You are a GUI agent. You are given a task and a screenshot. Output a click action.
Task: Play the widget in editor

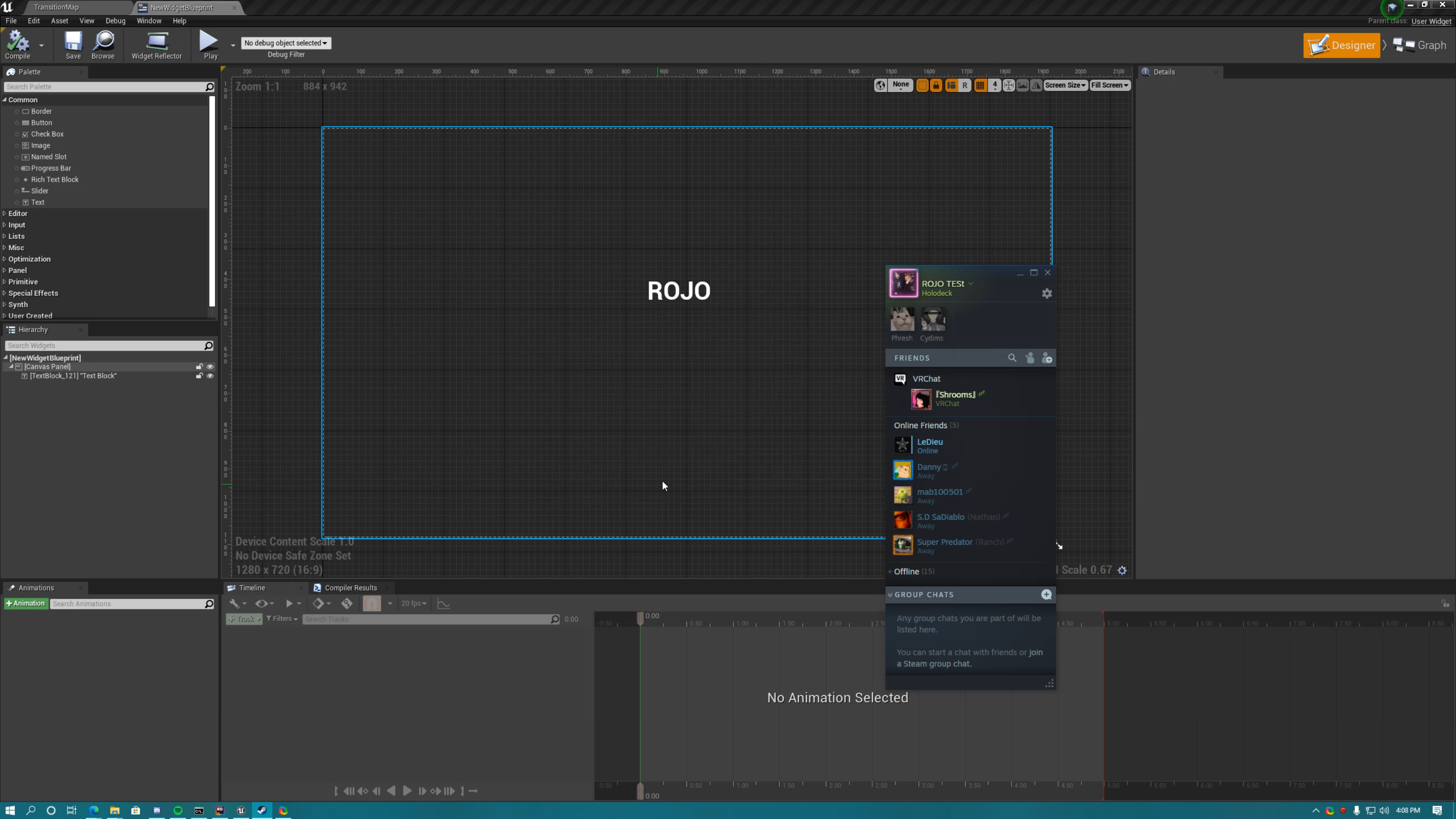click(x=210, y=45)
